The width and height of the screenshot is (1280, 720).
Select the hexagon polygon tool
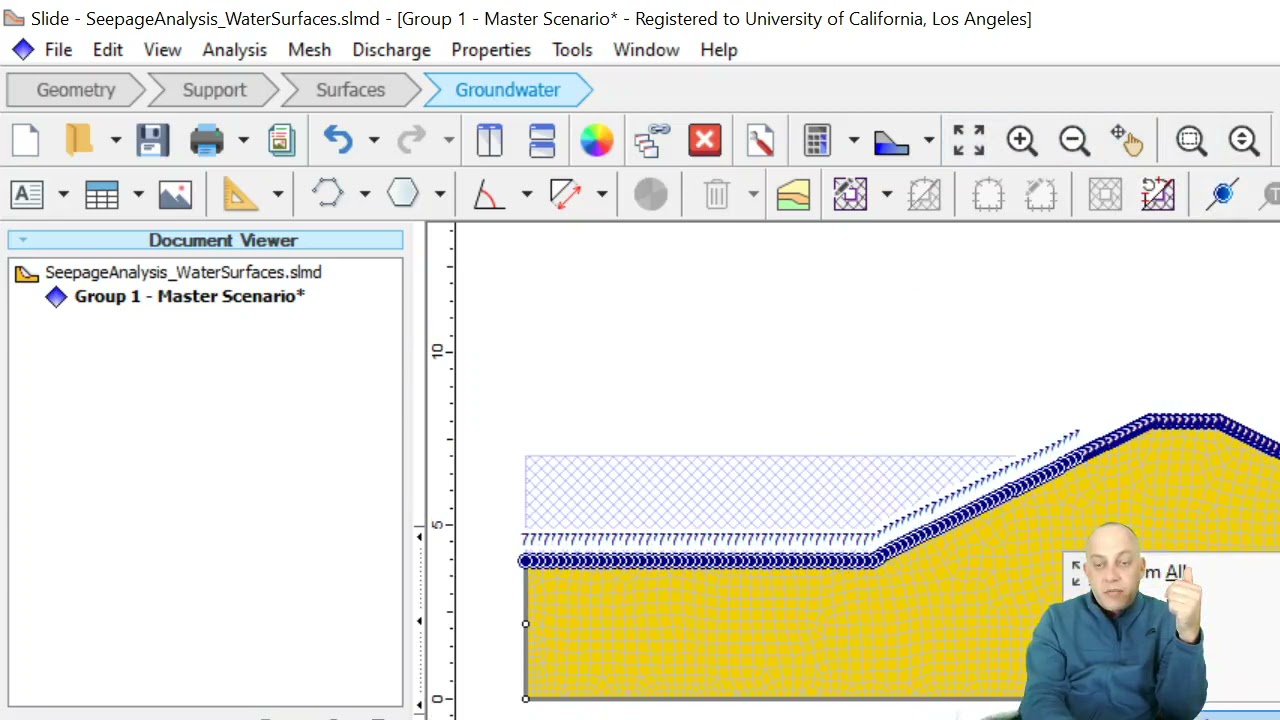(403, 193)
